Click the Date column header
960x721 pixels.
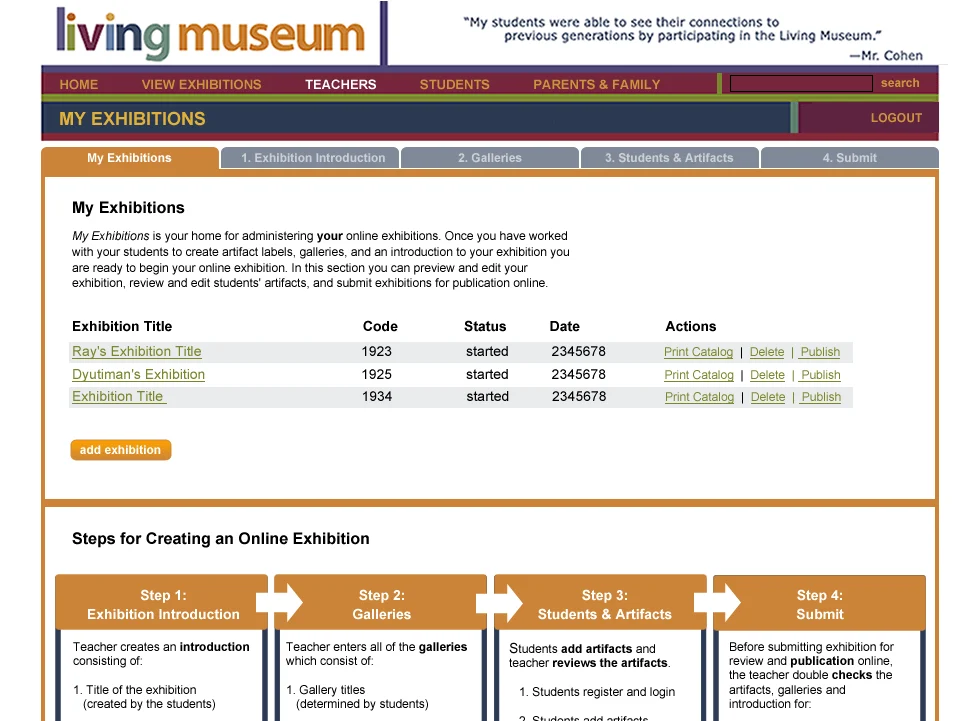coord(564,326)
